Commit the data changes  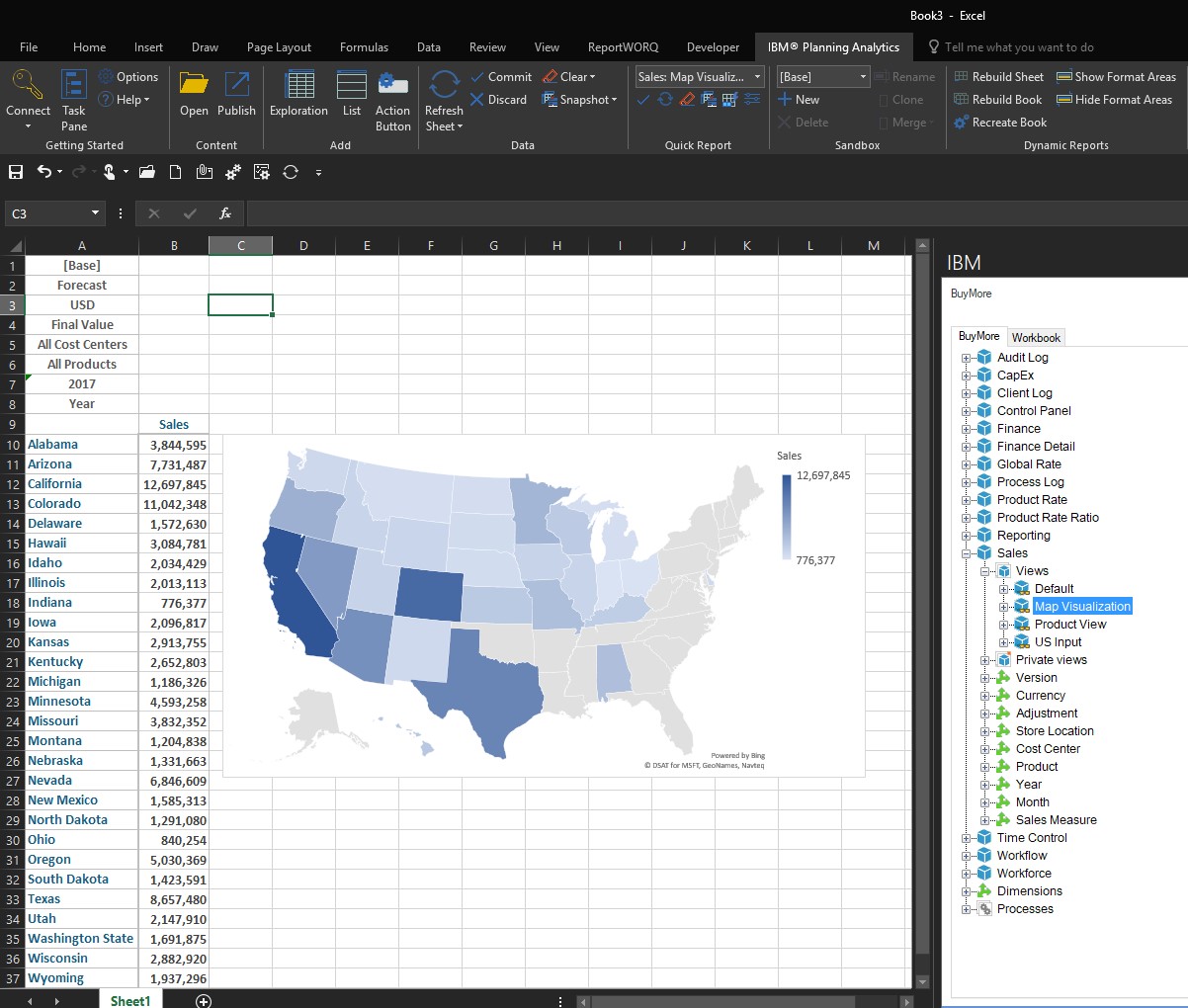[500, 77]
